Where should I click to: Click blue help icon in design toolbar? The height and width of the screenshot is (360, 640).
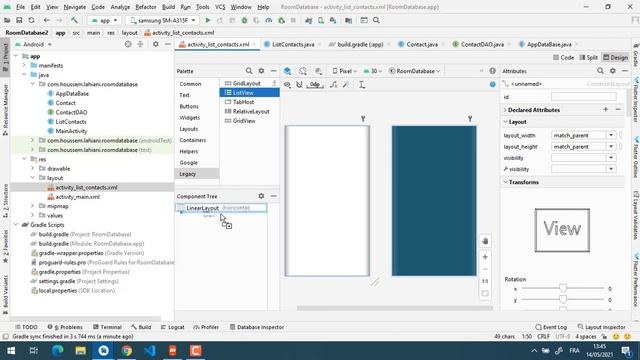493,84
